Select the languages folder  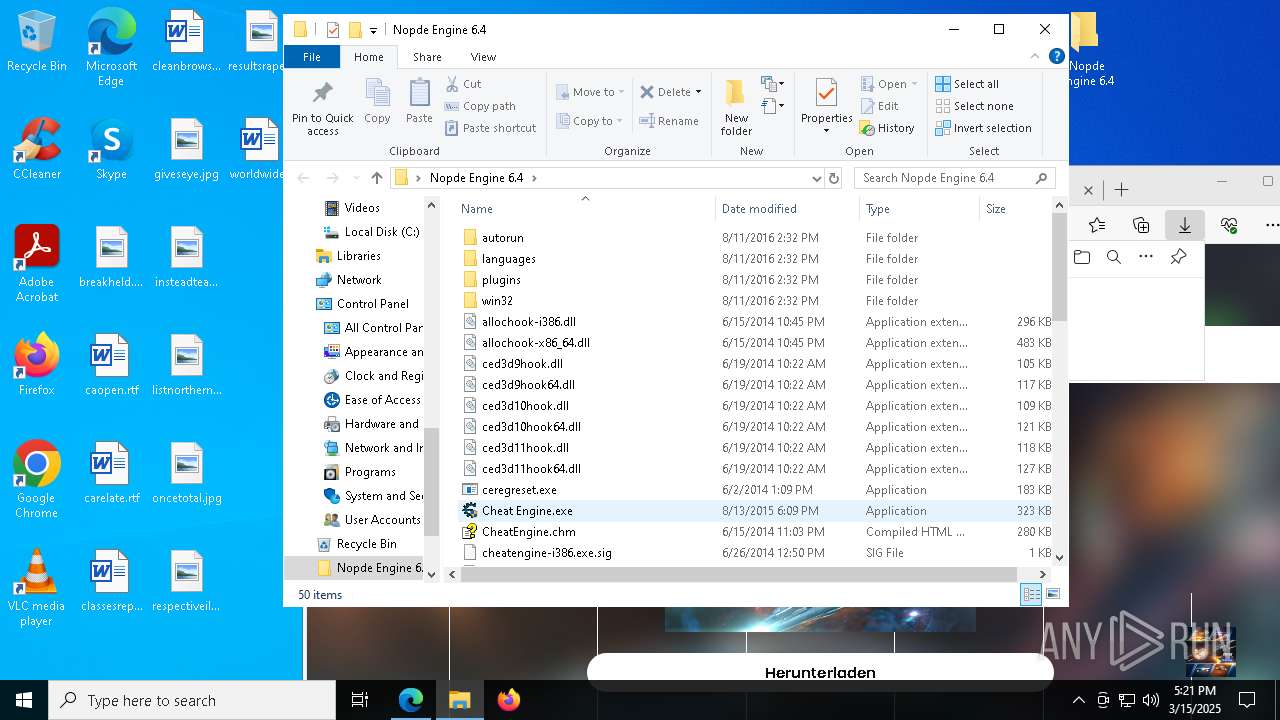pyautogui.click(x=508, y=259)
